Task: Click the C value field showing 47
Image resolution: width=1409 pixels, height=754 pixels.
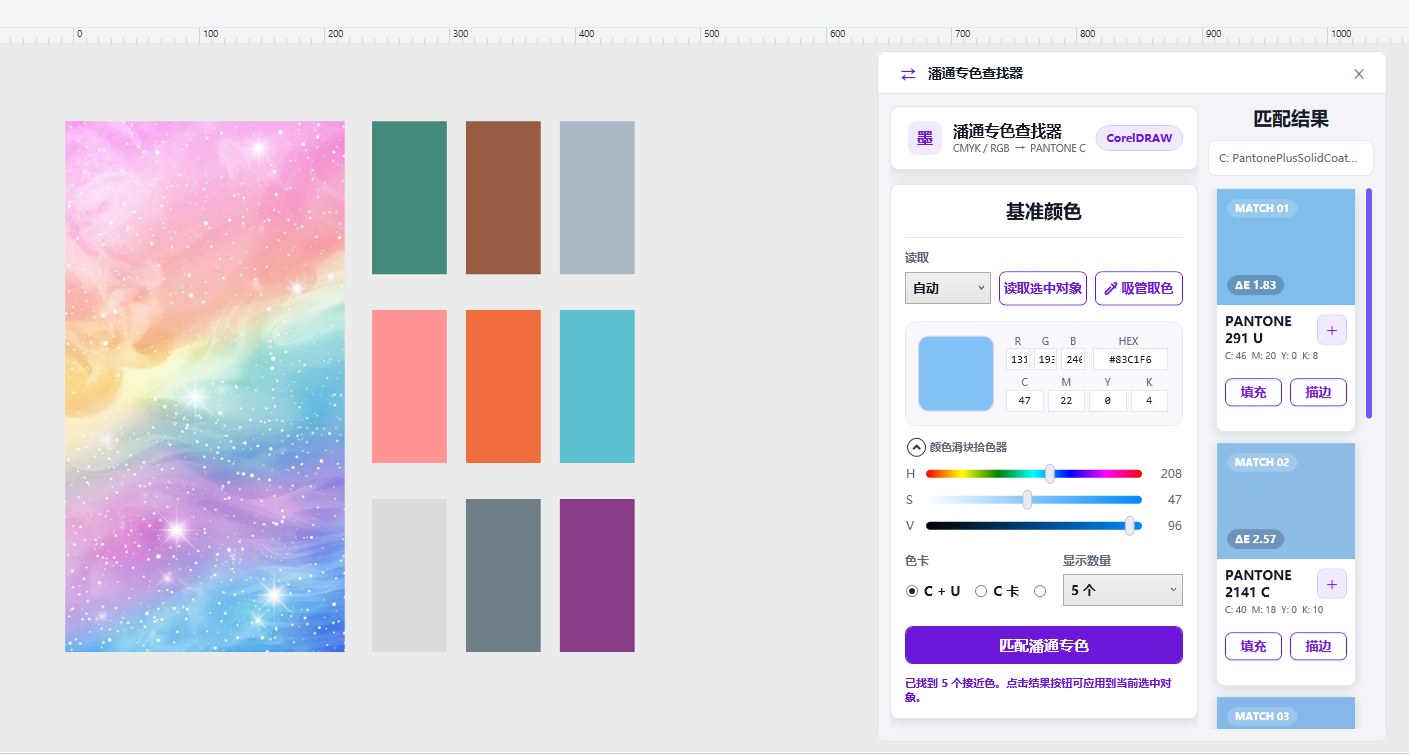Action: coord(1025,400)
